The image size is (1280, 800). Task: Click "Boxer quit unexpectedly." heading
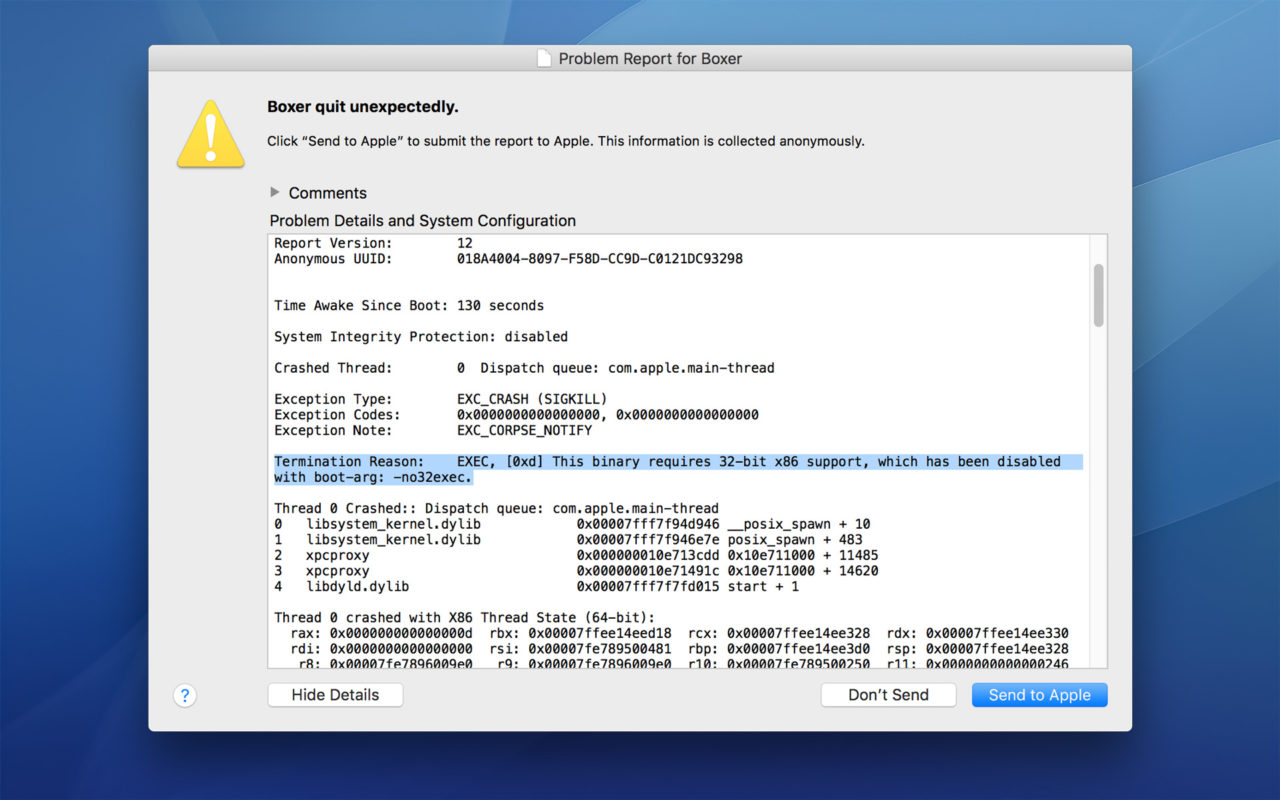363,107
